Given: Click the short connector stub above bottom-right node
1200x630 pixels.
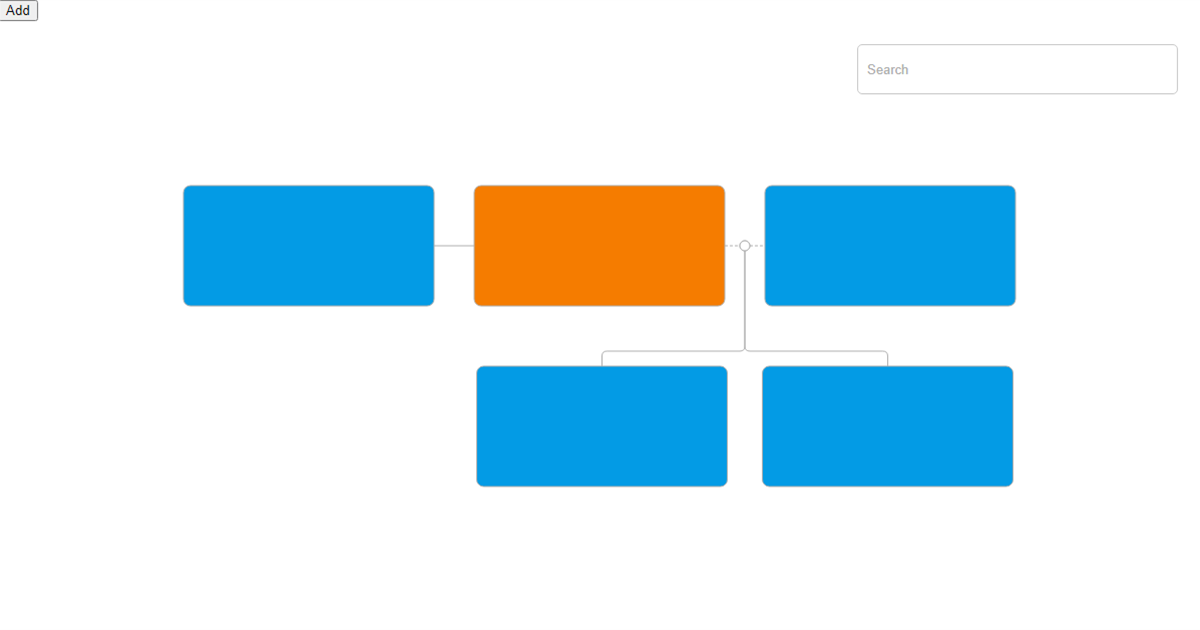Looking at the screenshot, I should [887, 359].
